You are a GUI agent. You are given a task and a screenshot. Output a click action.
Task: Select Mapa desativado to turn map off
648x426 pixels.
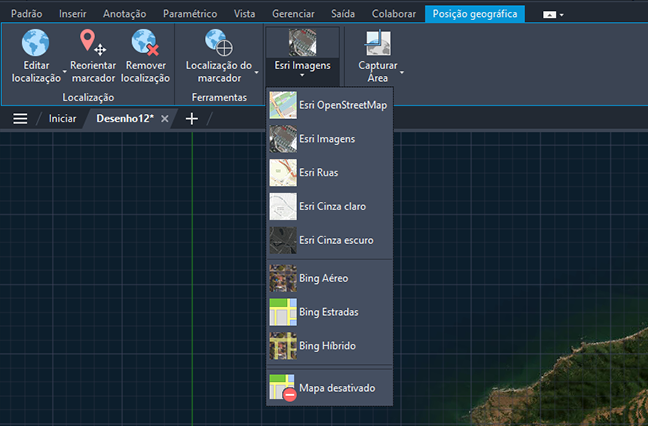point(329,388)
